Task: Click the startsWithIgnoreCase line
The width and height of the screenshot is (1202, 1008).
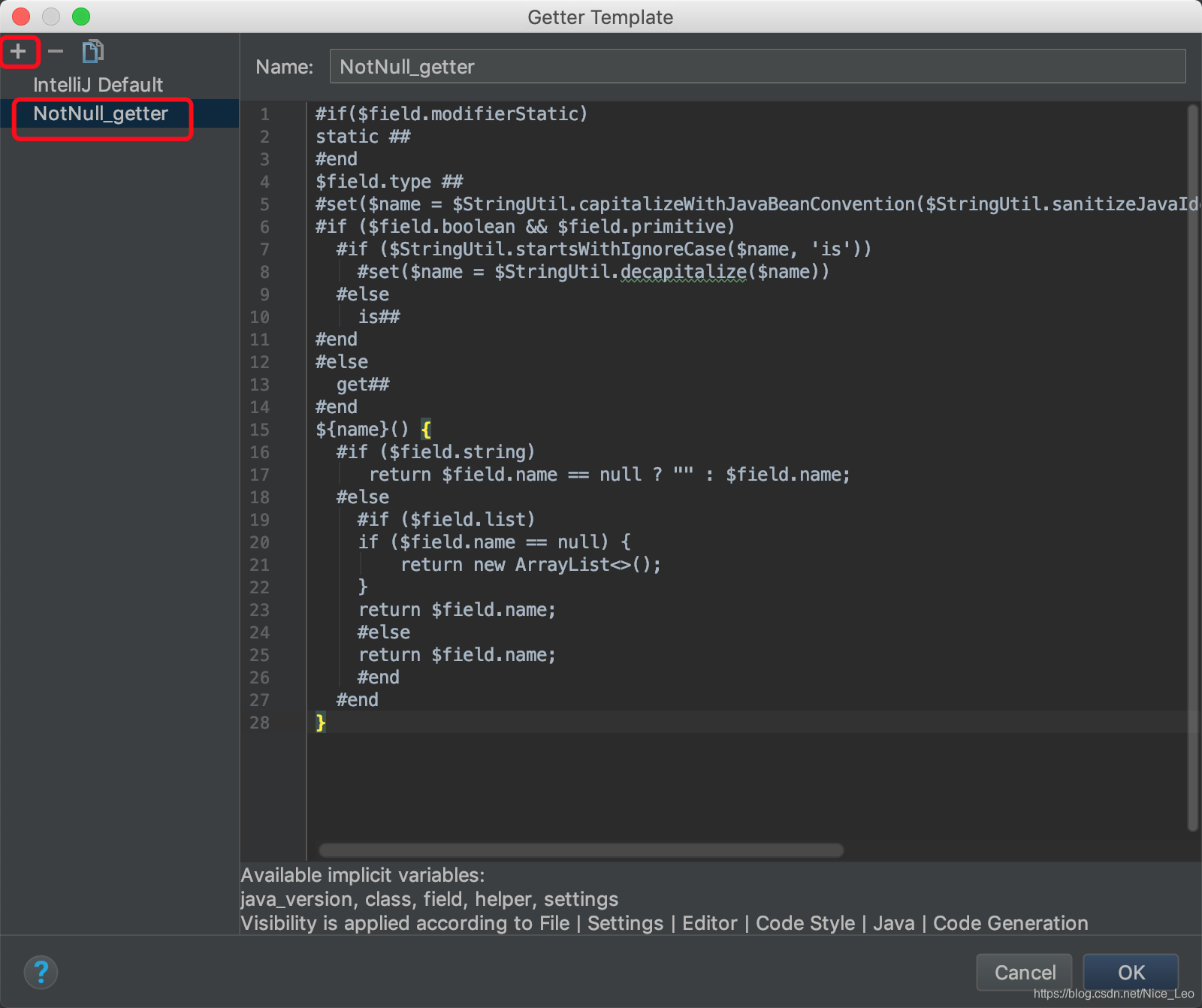Action: pos(604,249)
